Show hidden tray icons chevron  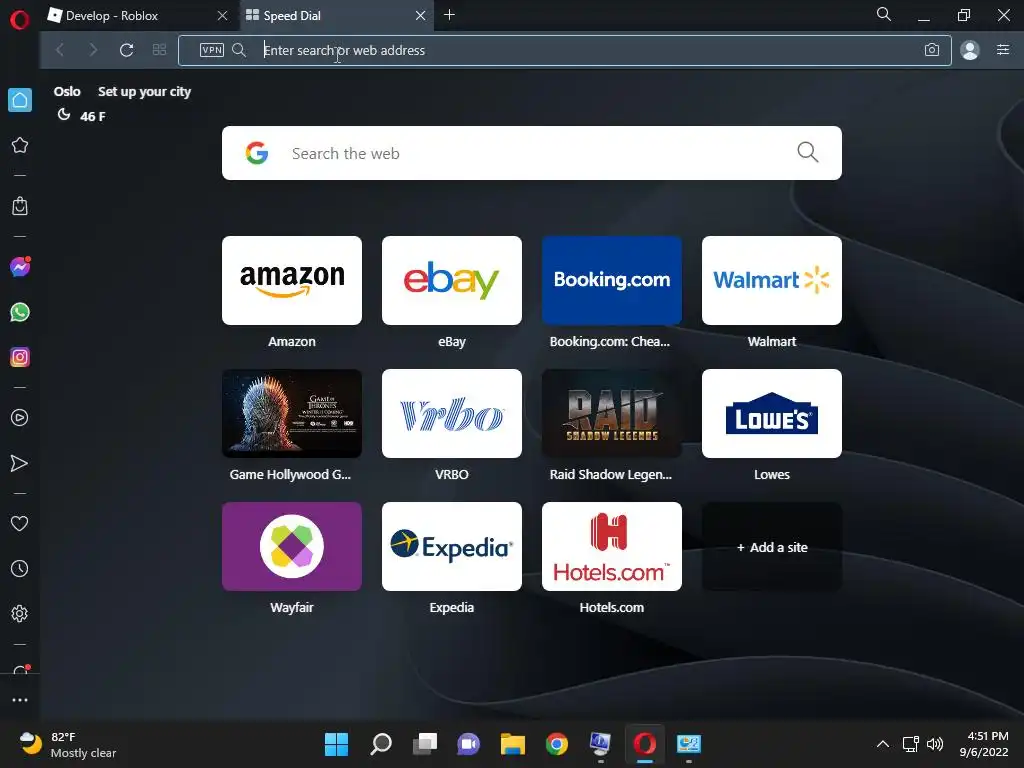point(882,744)
